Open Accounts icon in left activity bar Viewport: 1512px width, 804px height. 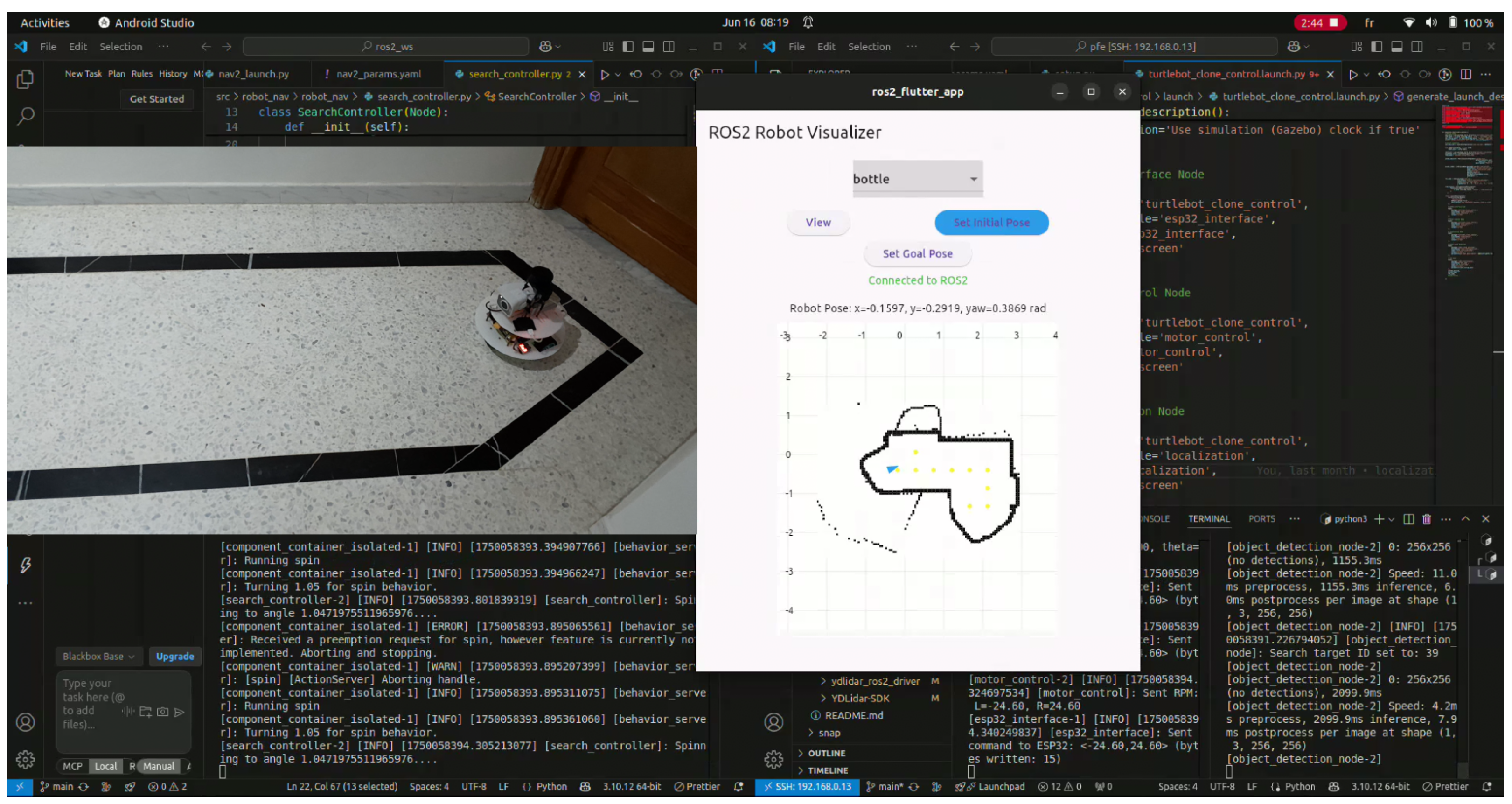point(25,722)
